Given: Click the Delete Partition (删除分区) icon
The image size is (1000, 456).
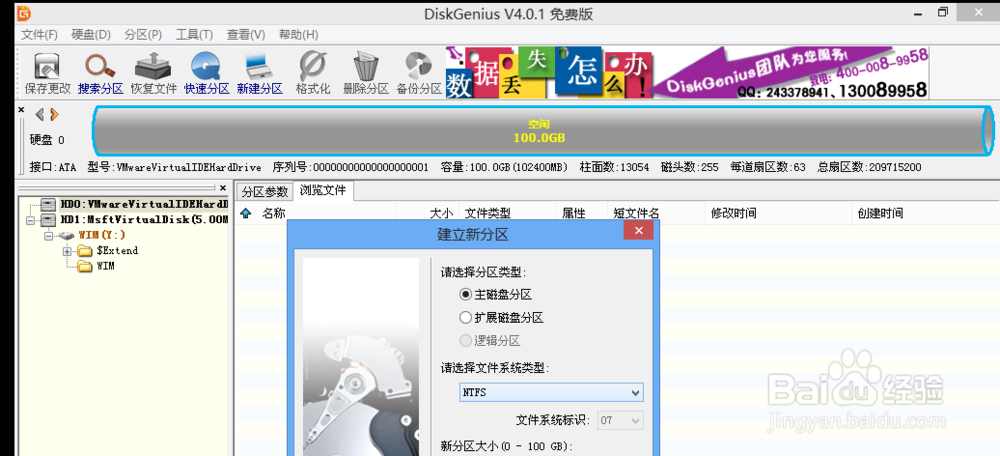Looking at the screenshot, I should click(x=365, y=74).
